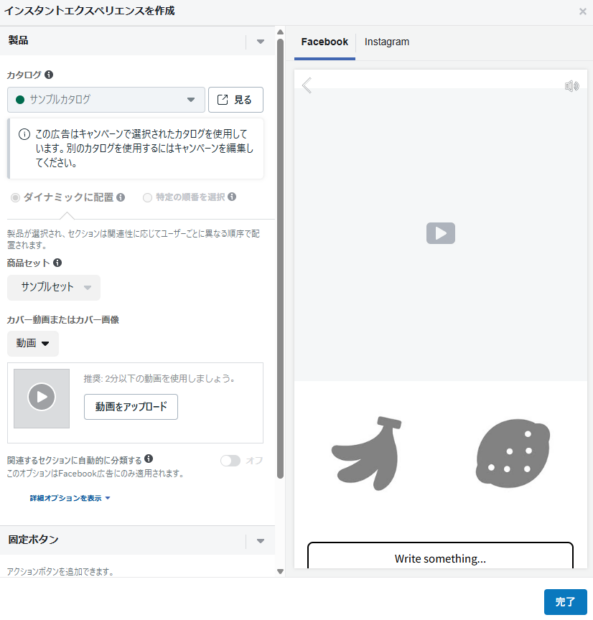Click the video placeholder thumbnail
This screenshot has width=593, height=620.
coord(42,398)
